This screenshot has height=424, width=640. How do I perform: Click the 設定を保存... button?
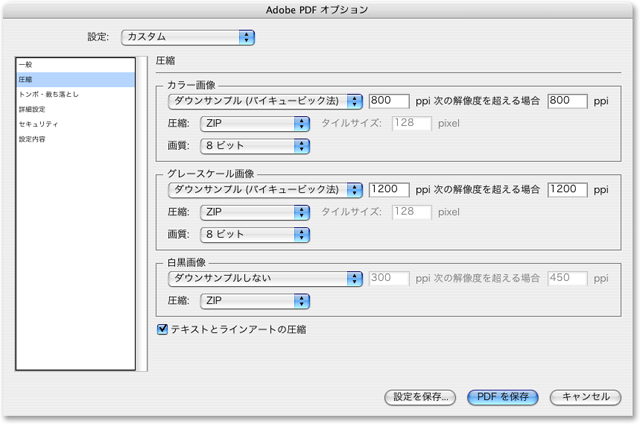[x=421, y=397]
